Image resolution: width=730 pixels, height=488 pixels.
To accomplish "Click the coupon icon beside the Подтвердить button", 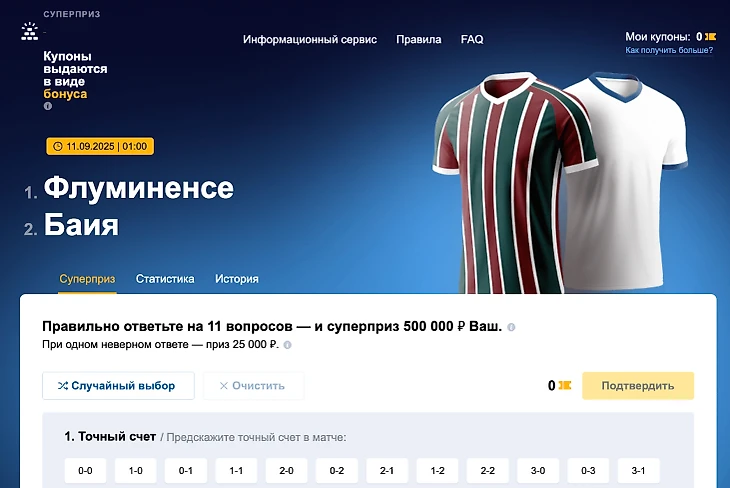I will coord(565,385).
